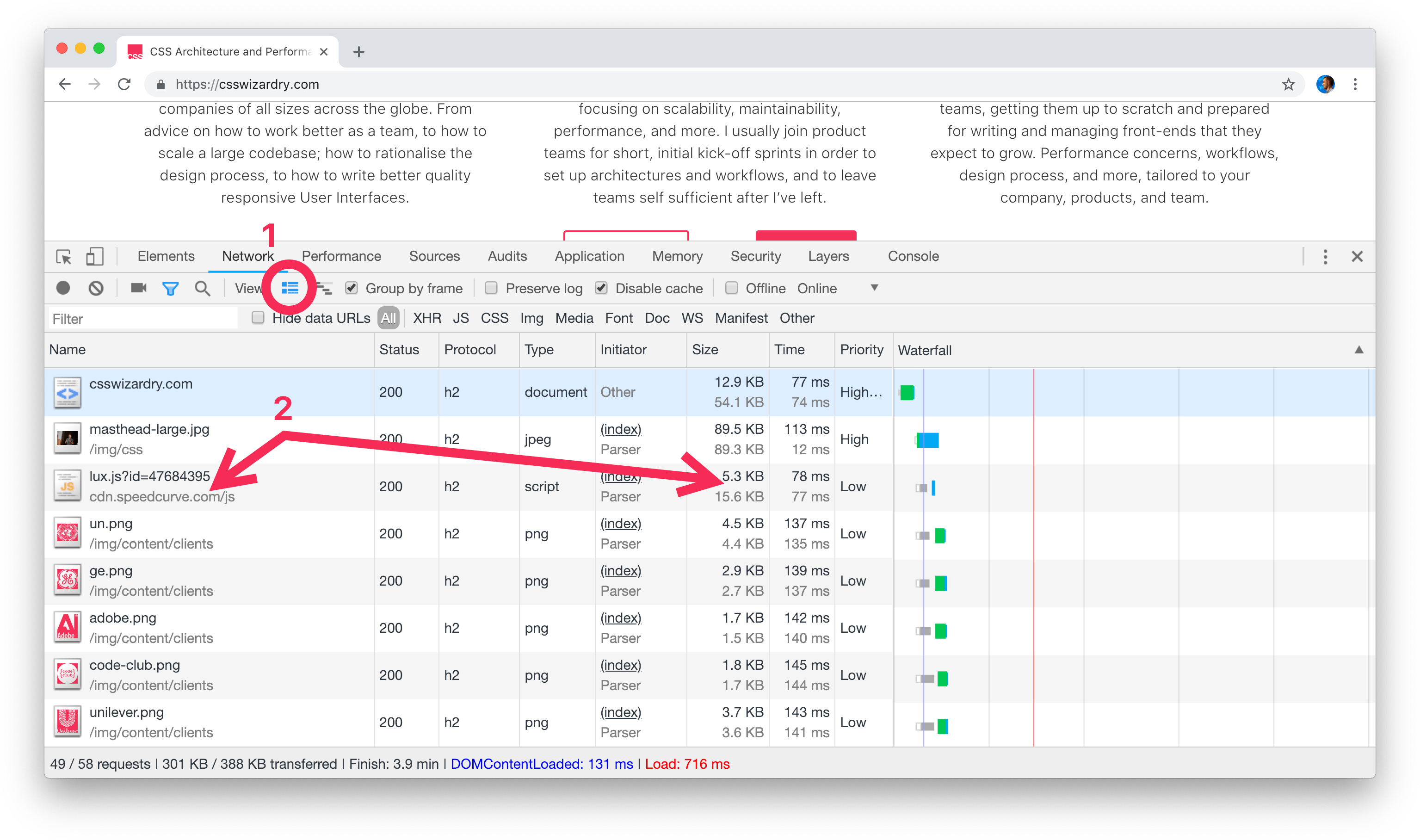Click the (index) initiator link for masthead-large.jpg

click(x=620, y=429)
